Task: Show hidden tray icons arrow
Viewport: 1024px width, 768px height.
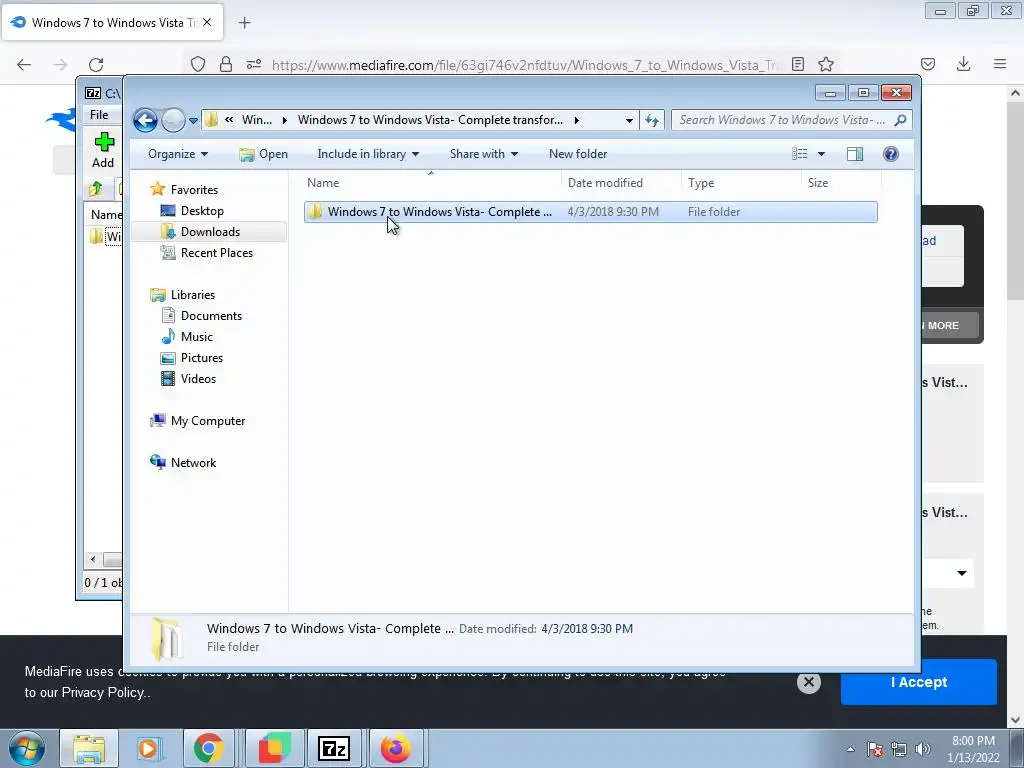Action: point(850,749)
